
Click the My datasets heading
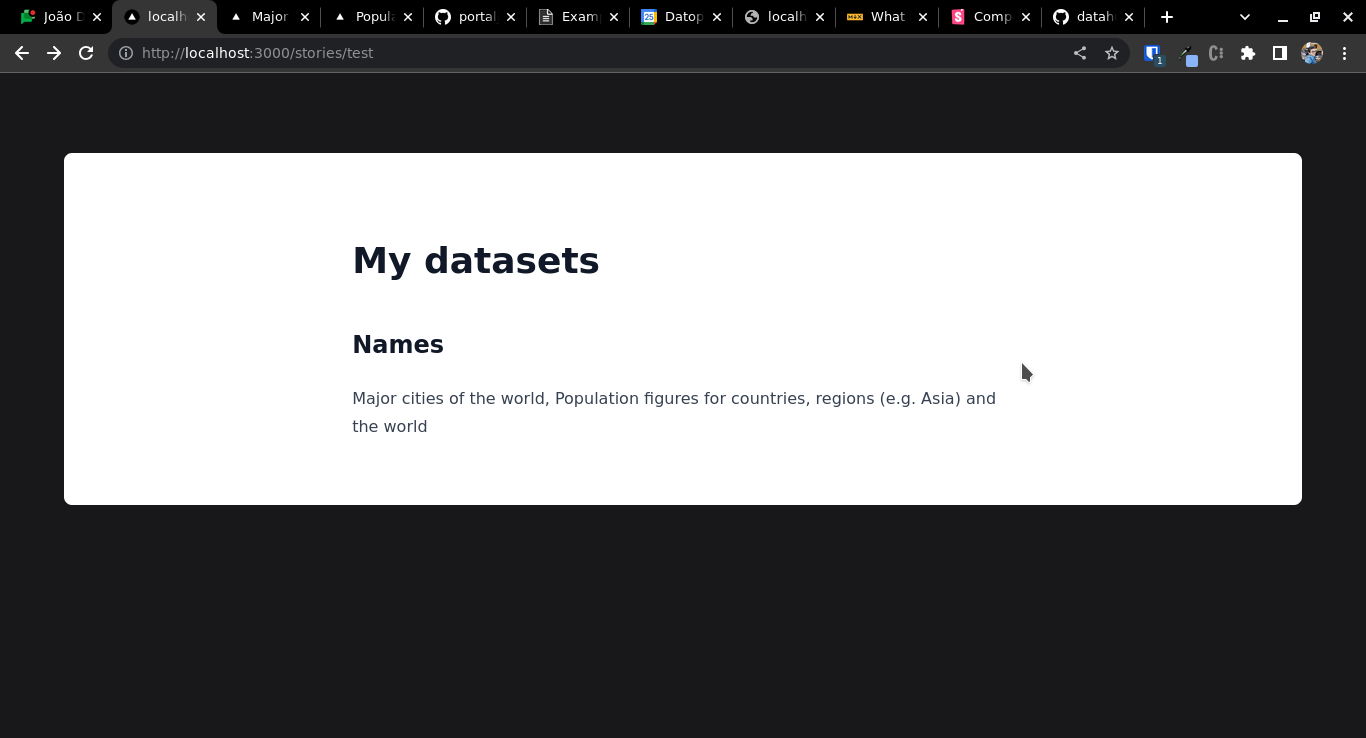476,261
